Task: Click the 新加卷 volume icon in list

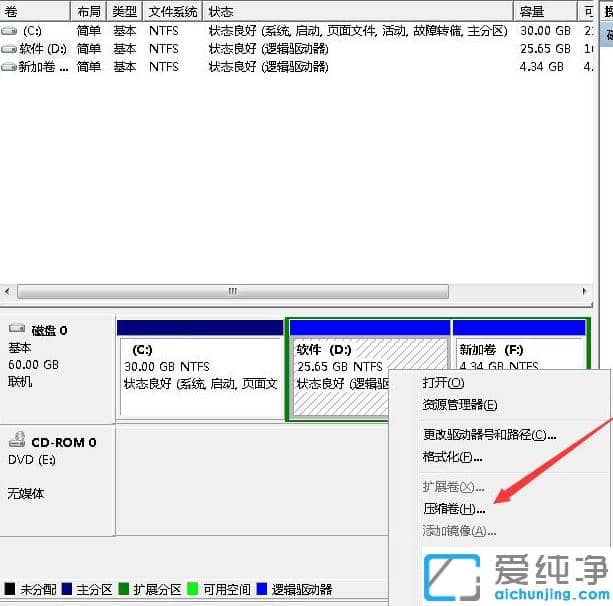Action: click(x=10, y=67)
